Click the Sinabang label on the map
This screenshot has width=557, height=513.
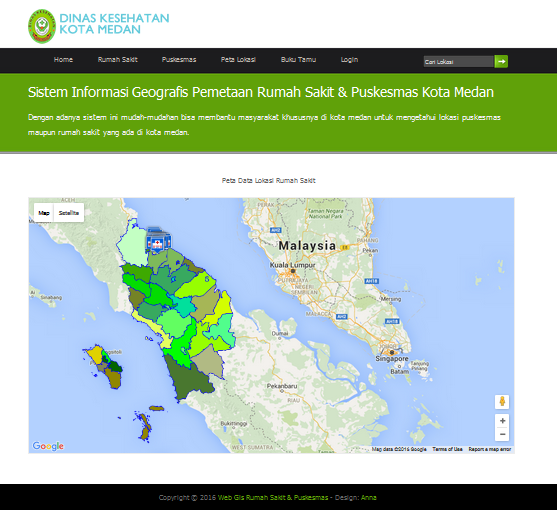[51, 297]
